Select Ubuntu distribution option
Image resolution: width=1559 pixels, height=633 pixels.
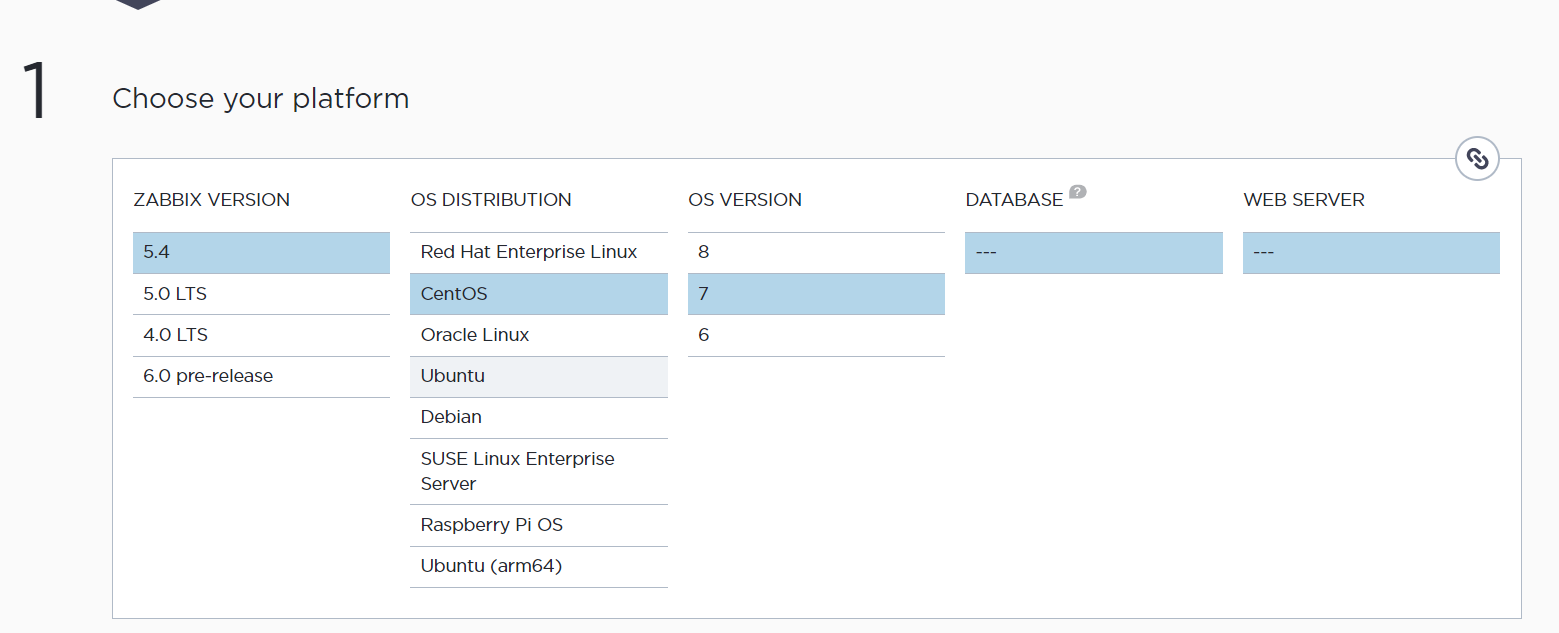click(538, 376)
